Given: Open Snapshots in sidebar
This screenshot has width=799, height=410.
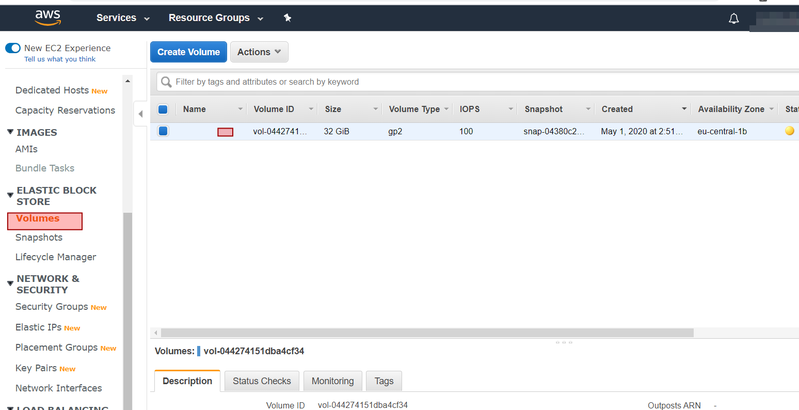Looking at the screenshot, I should pyautogui.click(x=39, y=238).
